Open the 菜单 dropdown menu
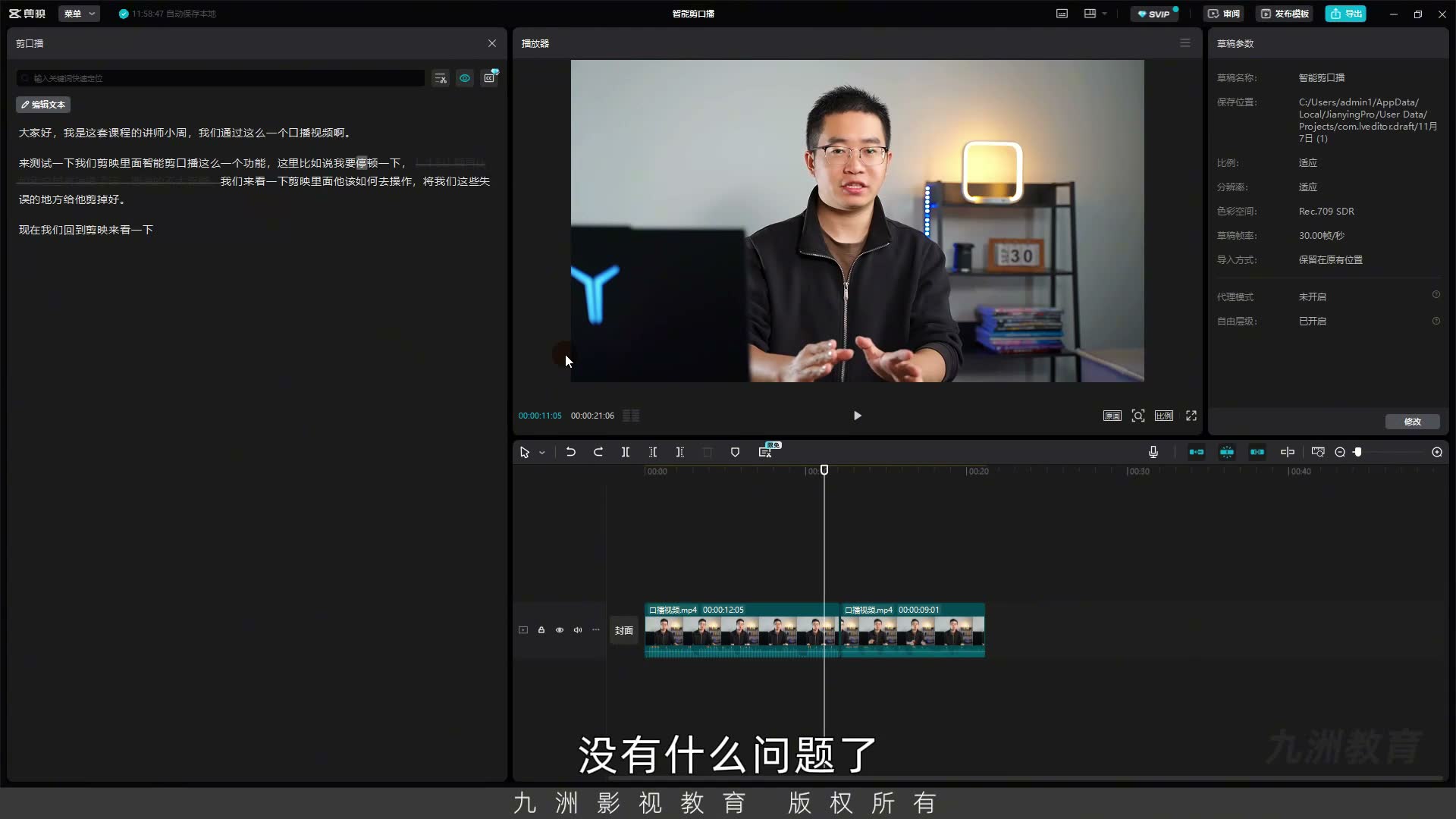This screenshot has width=1456, height=819. click(x=79, y=14)
